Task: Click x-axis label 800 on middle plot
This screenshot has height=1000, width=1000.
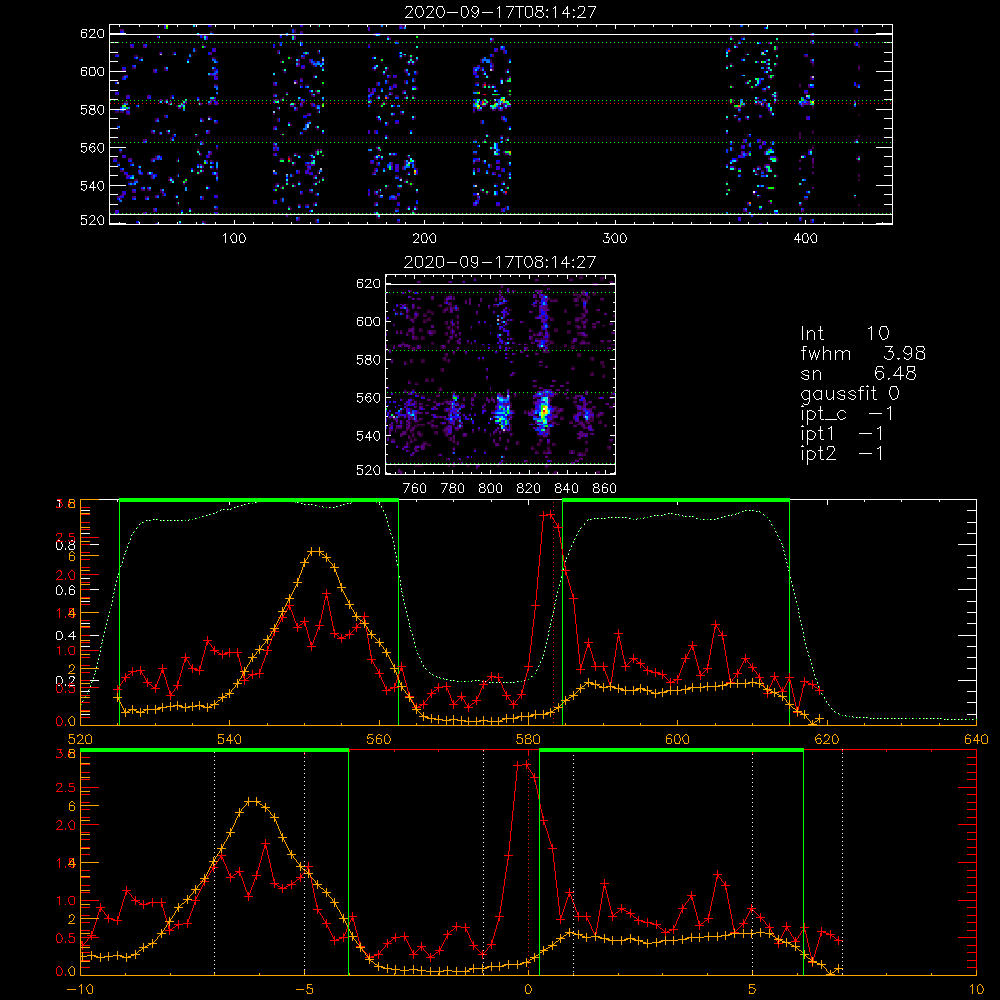Action: click(x=490, y=489)
